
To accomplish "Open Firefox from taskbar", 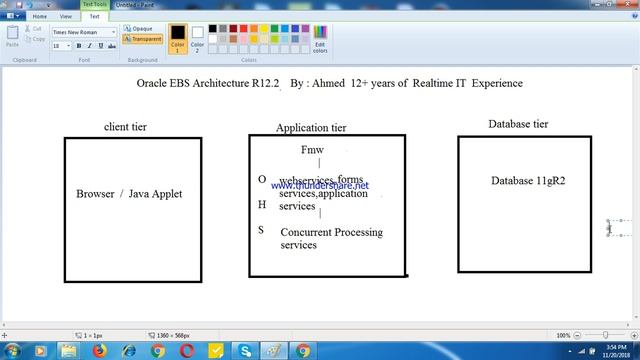I will pyautogui.click(x=99, y=351).
